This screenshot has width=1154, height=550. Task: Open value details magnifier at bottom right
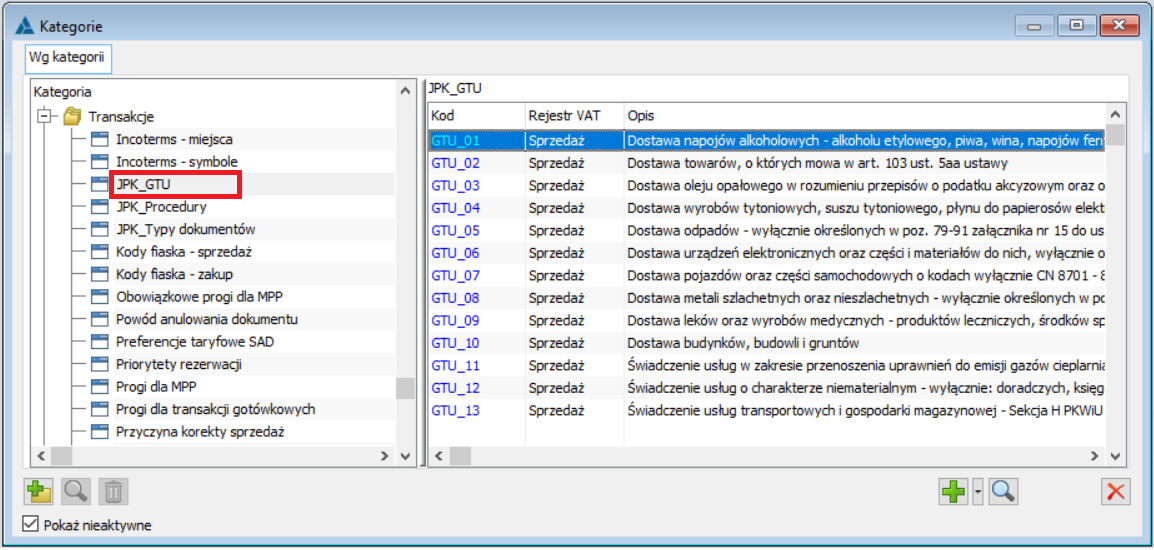click(1003, 490)
